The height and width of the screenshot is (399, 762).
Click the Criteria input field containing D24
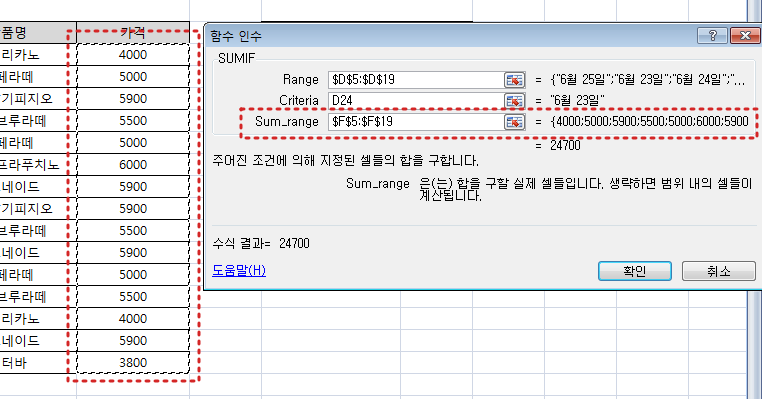(416, 101)
